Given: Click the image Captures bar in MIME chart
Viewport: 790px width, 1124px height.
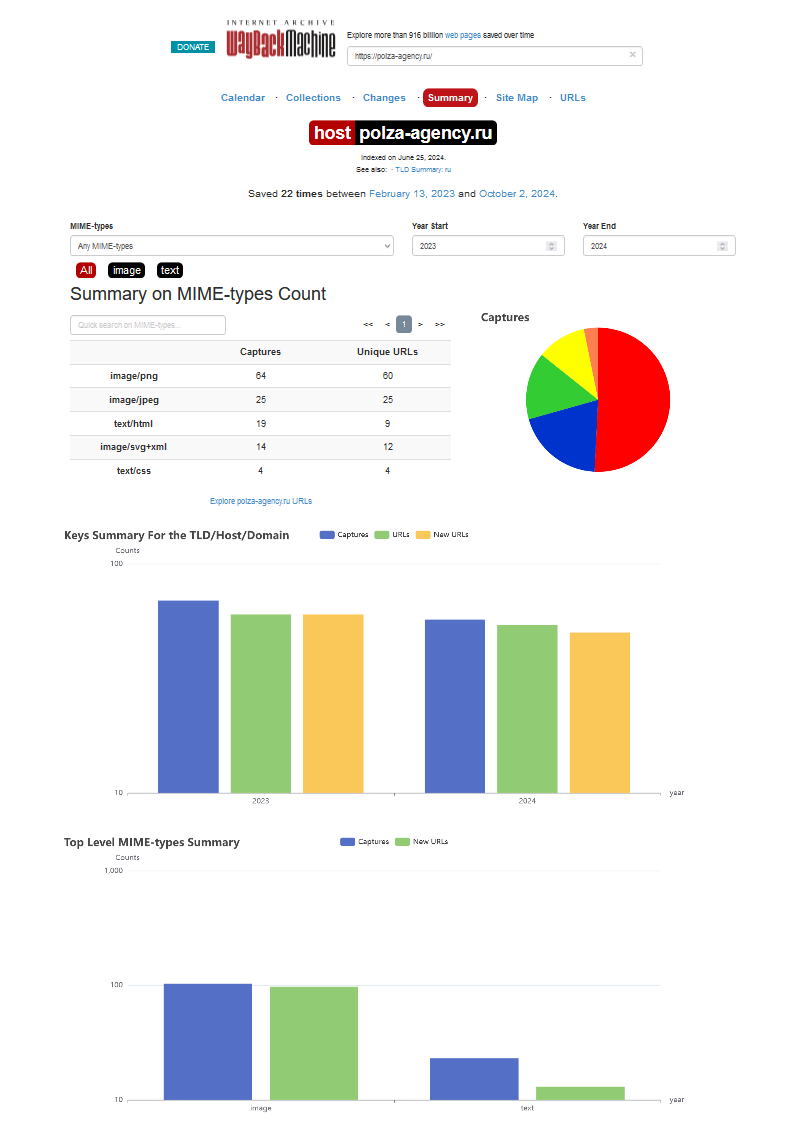Looking at the screenshot, I should (208, 1042).
